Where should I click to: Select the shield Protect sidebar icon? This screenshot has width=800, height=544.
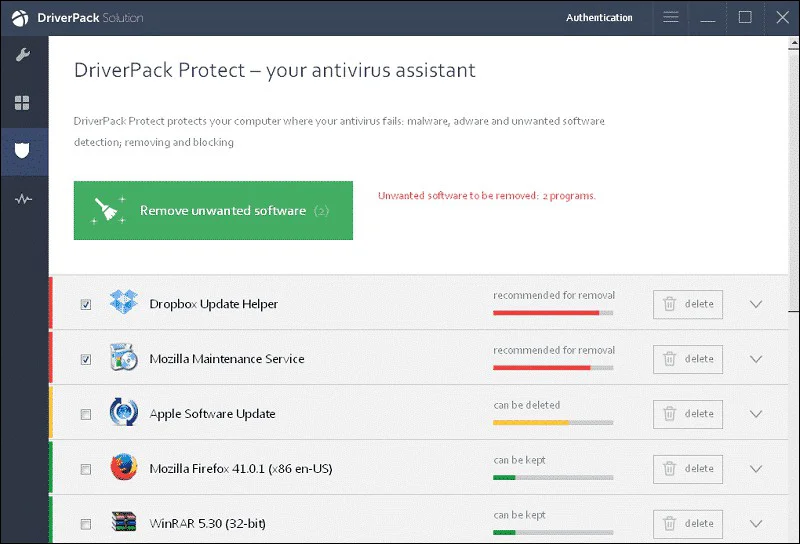[x=23, y=151]
